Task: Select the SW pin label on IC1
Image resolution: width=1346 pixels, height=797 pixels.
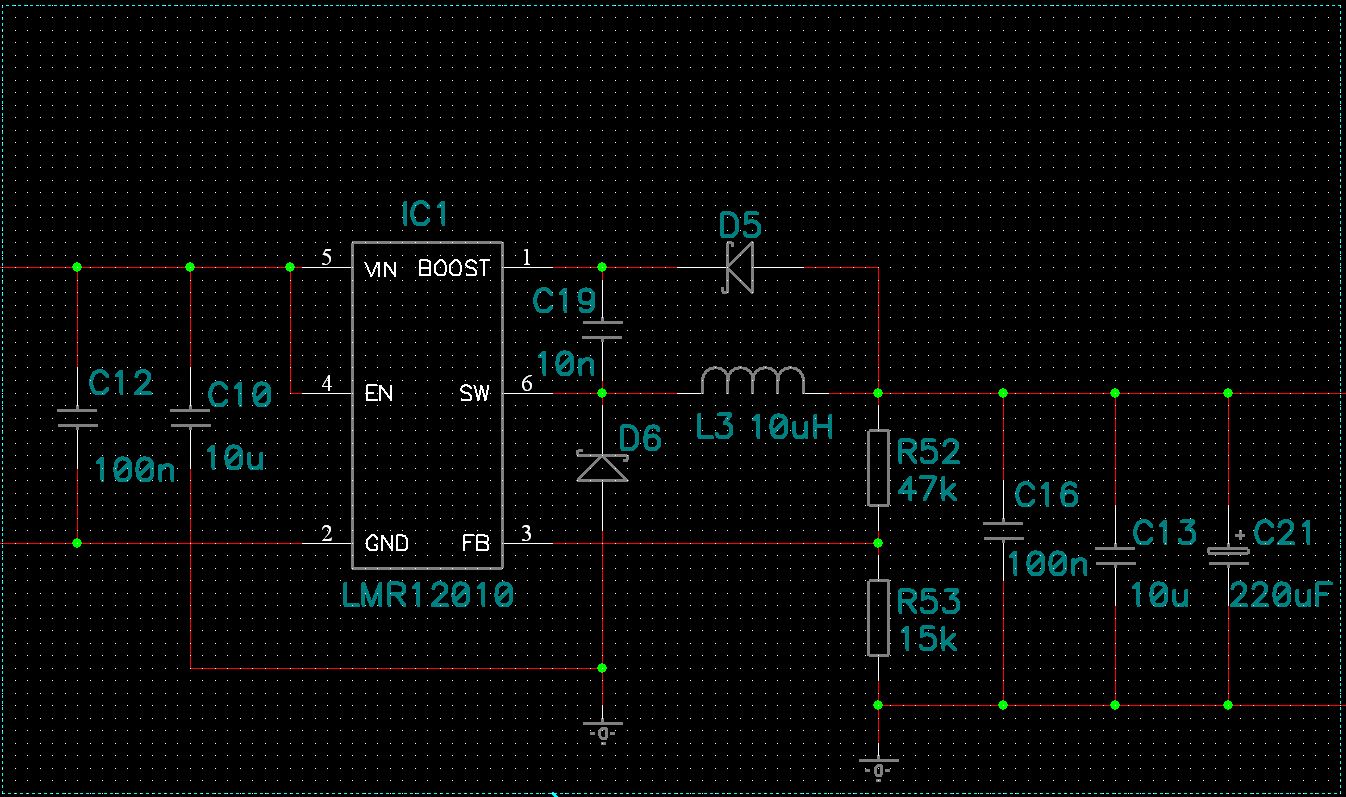Action: click(475, 394)
